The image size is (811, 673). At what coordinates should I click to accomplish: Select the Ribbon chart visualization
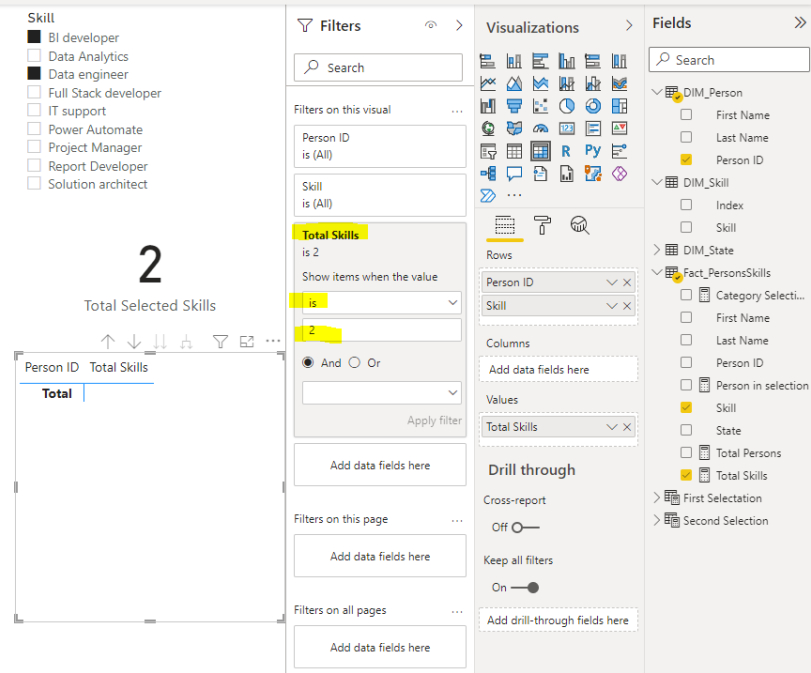(620, 83)
